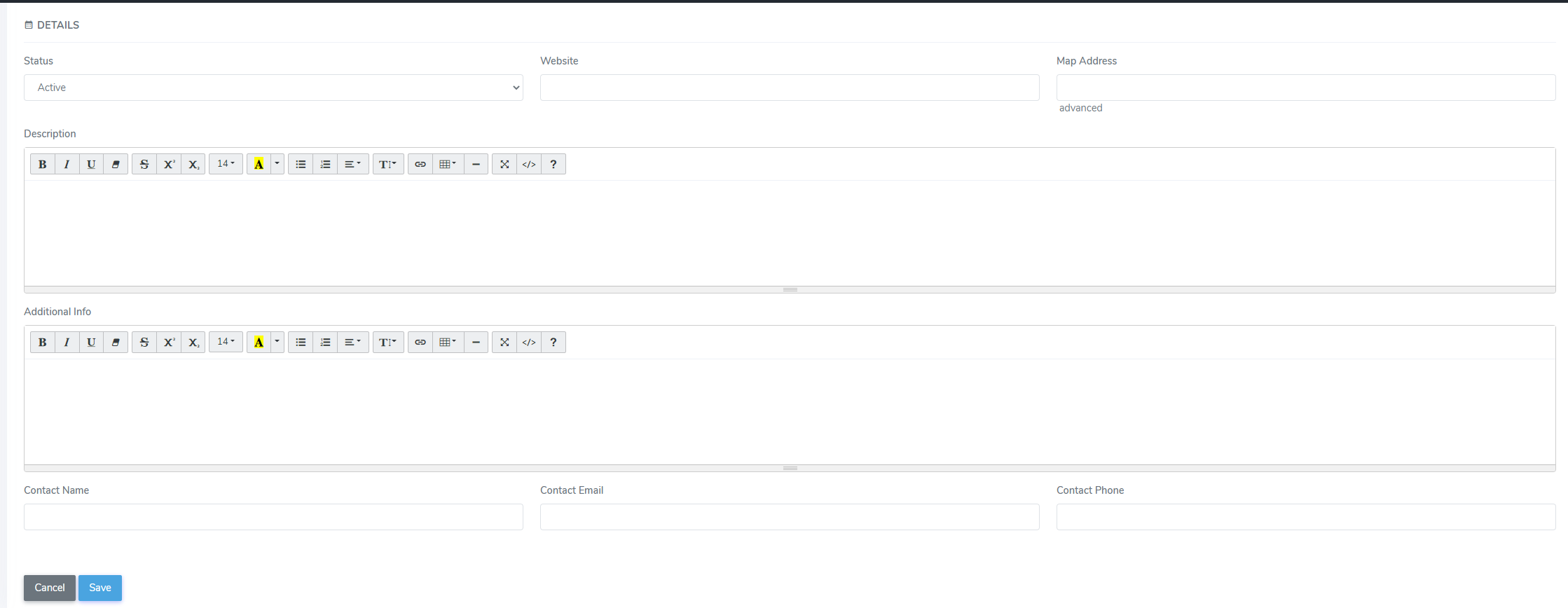1568x608 pixels.
Task: Toggle Italic in Description editor toolbar
Action: pos(67,164)
